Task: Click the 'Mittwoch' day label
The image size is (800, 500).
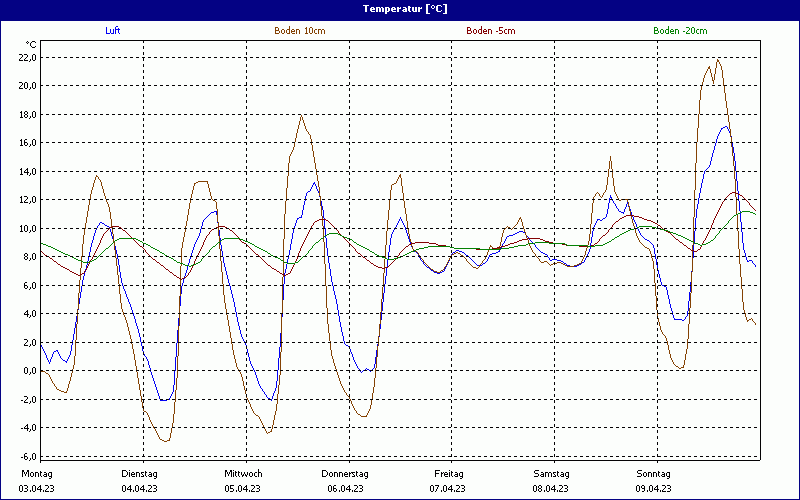Action: pyautogui.click(x=243, y=474)
